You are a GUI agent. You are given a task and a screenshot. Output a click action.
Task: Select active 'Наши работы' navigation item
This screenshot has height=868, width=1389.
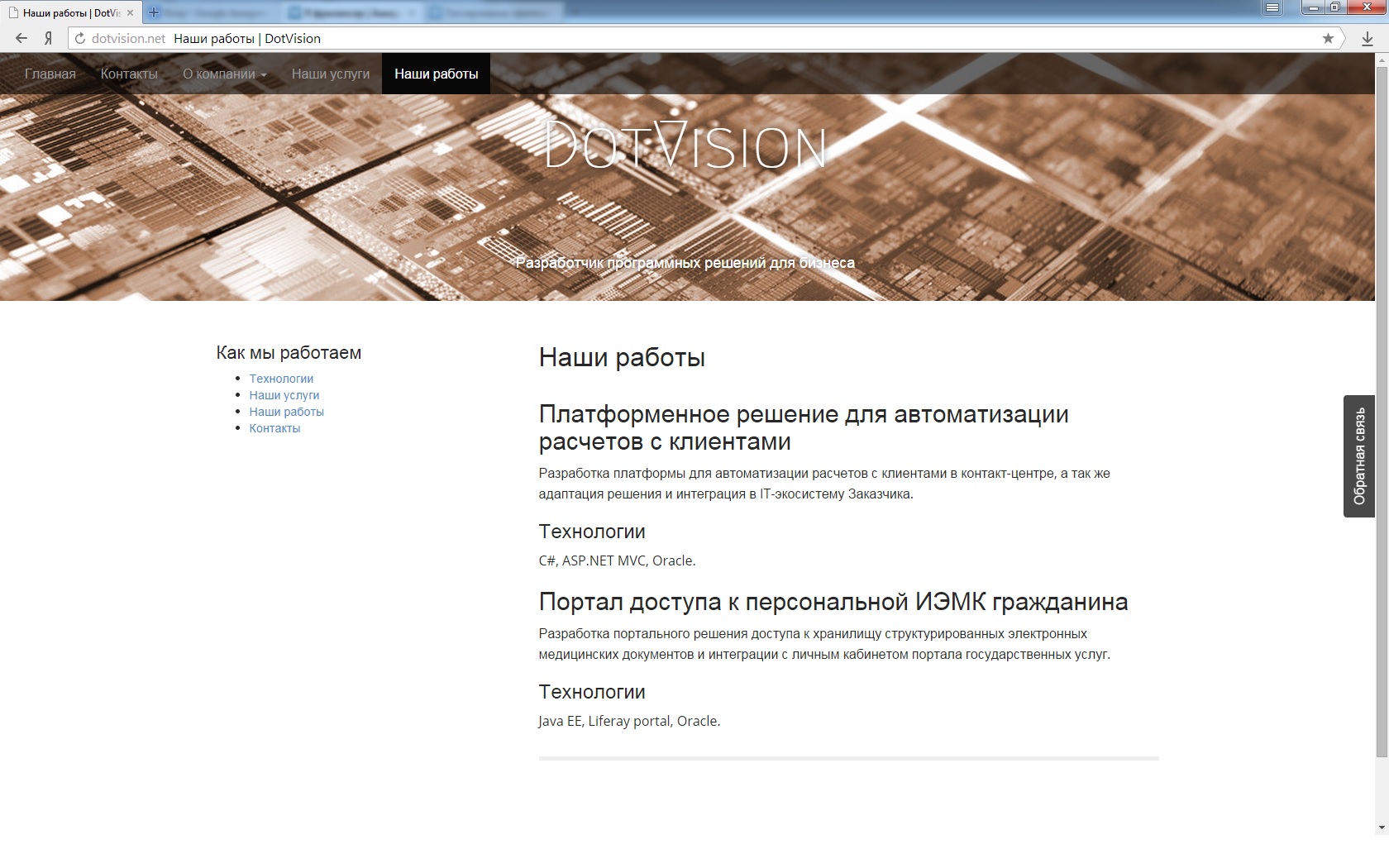[437, 74]
